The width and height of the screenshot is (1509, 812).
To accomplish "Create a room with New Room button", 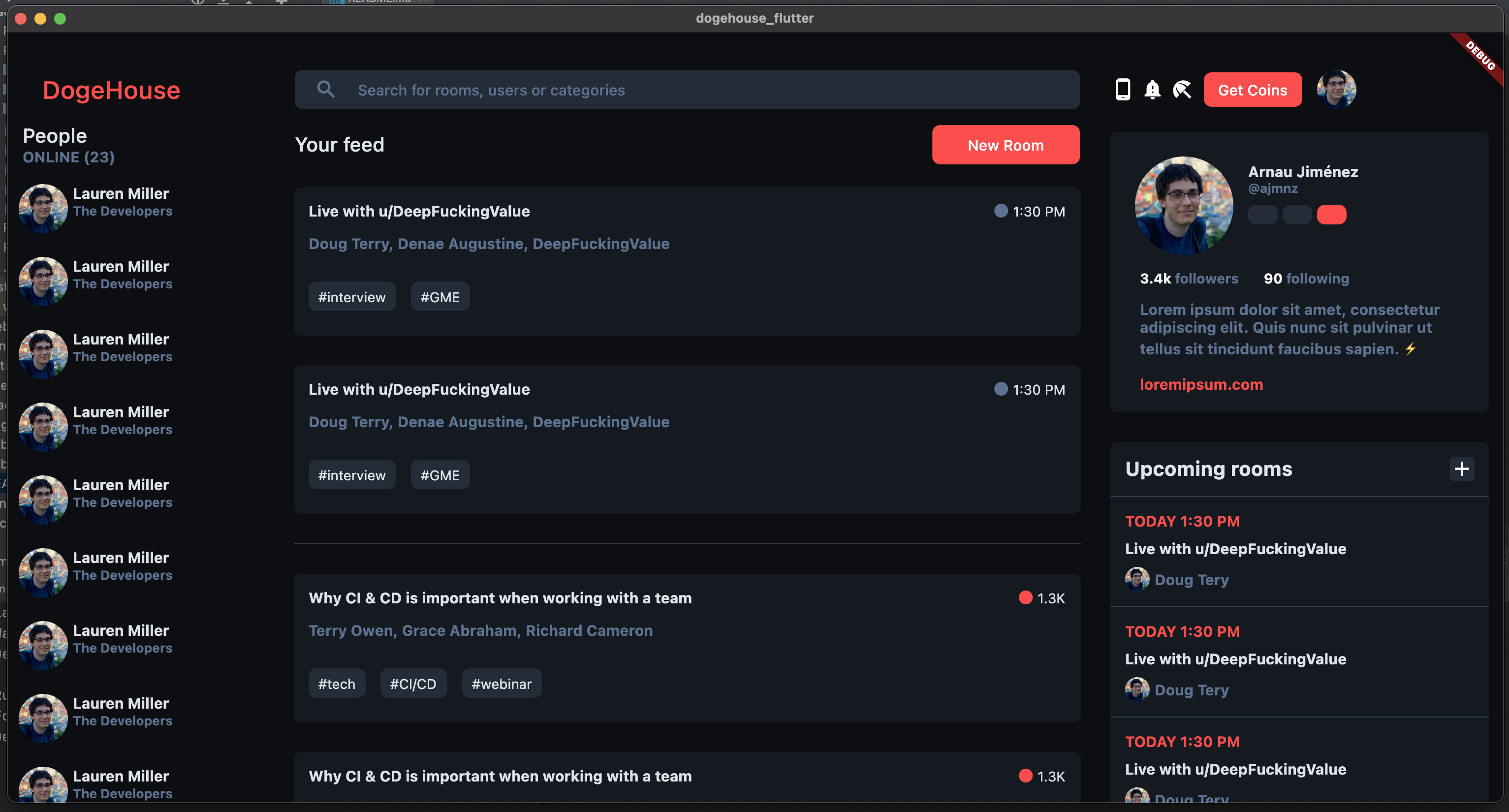I will [1005, 145].
